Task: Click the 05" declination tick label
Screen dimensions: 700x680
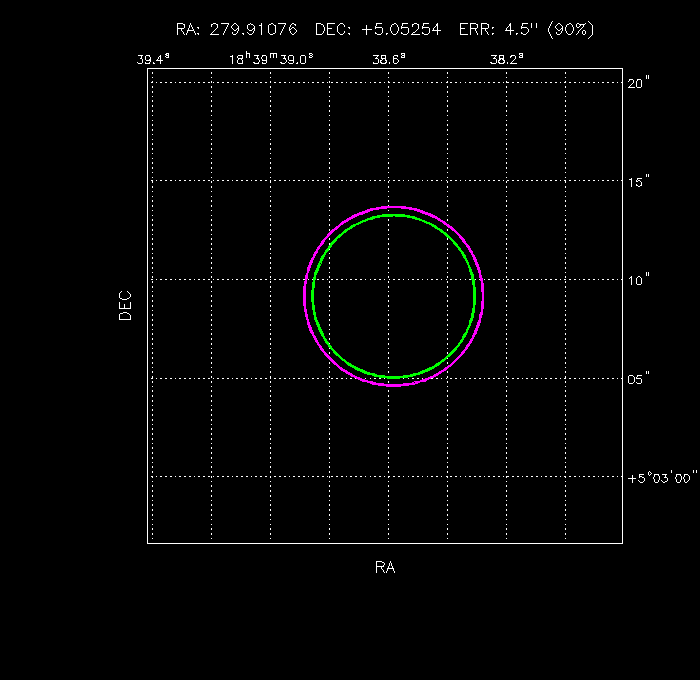Action: 640,378
